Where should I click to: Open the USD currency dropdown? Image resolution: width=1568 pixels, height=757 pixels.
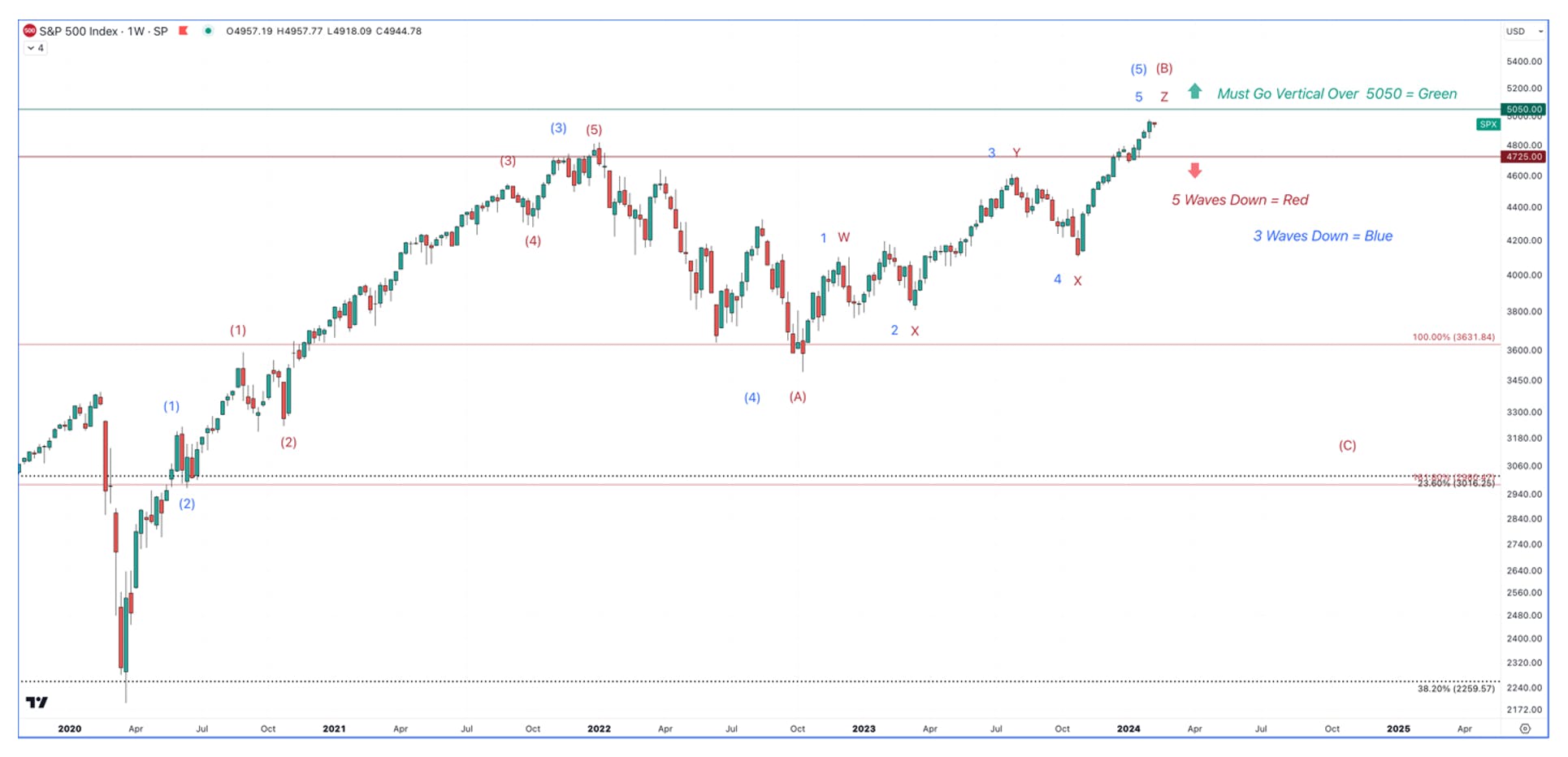point(1524,31)
